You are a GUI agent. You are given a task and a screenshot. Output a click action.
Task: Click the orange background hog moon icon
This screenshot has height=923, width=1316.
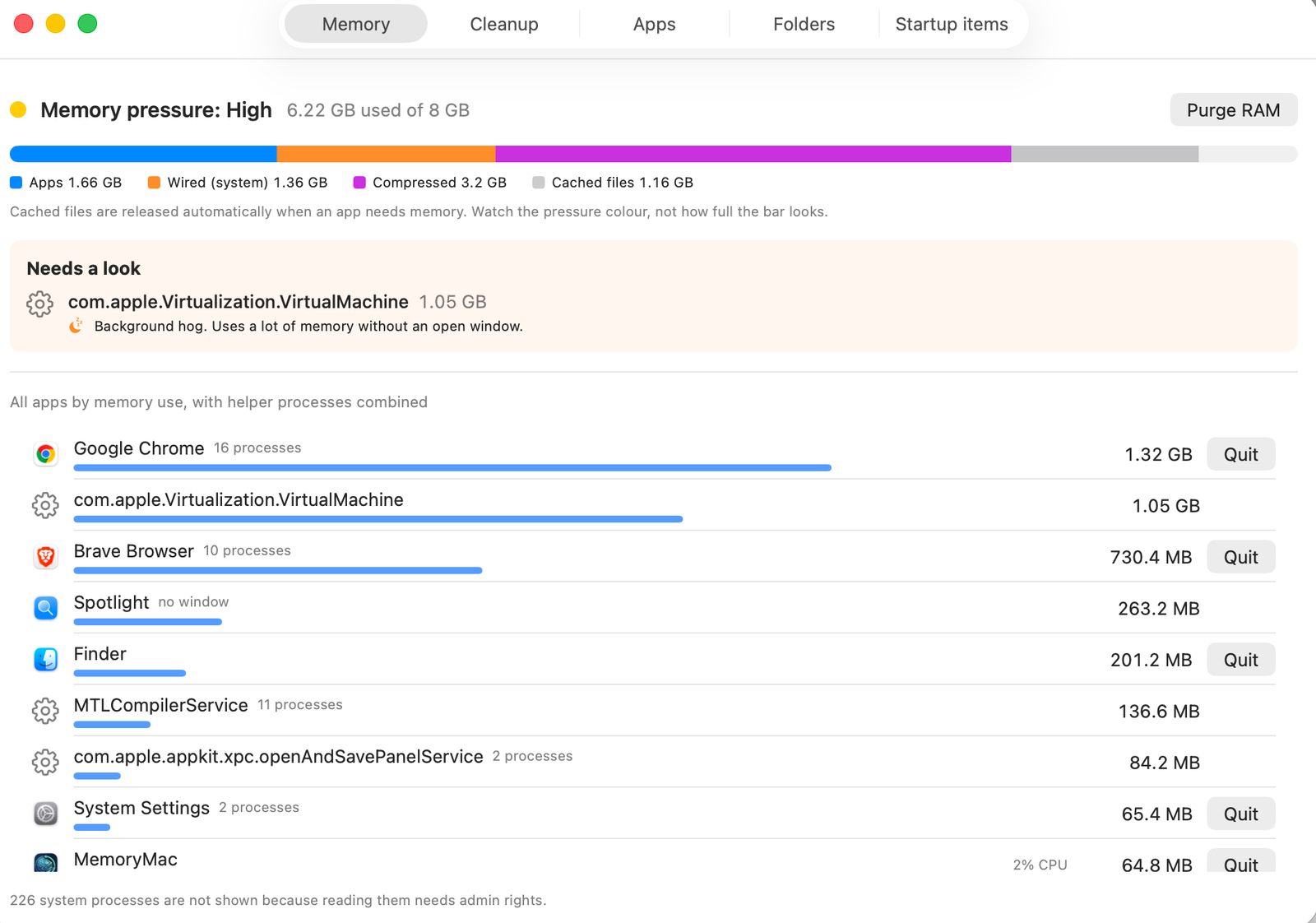76,326
